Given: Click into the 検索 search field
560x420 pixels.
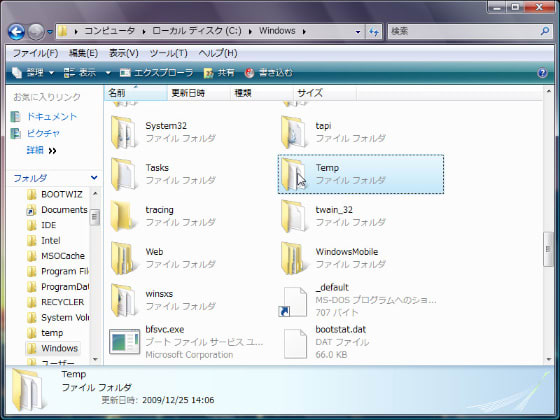Looking at the screenshot, I should point(464,31).
